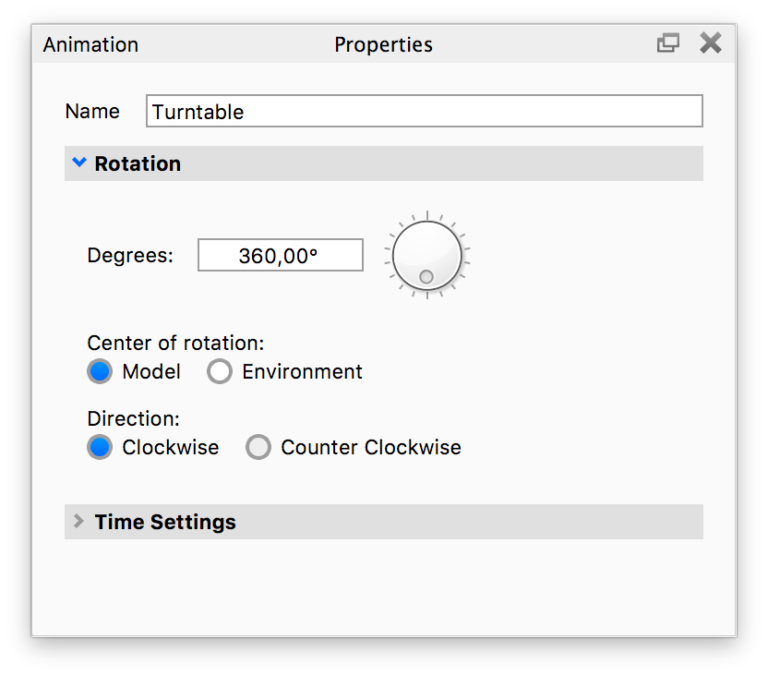
Task: Click the Animation title label
Action: 91,45
